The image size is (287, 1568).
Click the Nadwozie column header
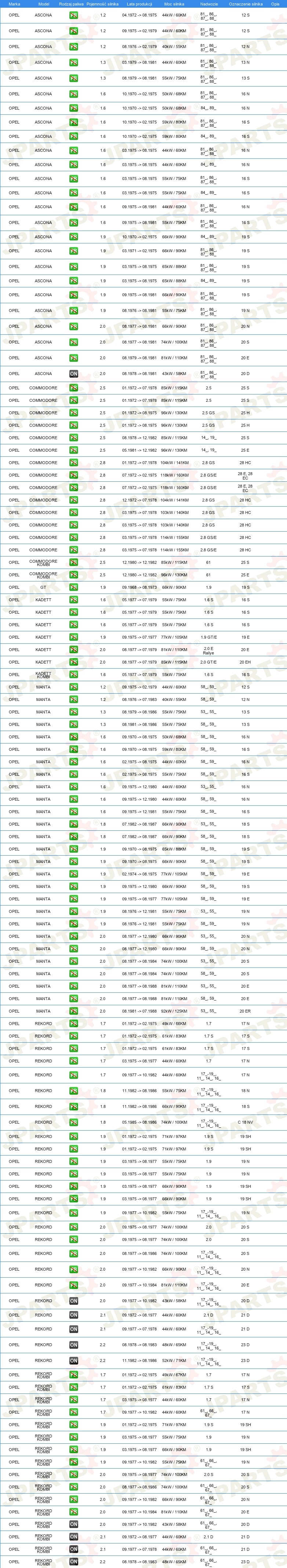(x=209, y=4)
